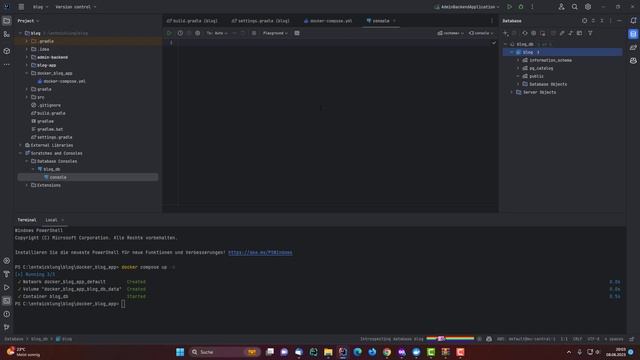Expand the blog-app module
The image size is (640, 360).
point(27,65)
